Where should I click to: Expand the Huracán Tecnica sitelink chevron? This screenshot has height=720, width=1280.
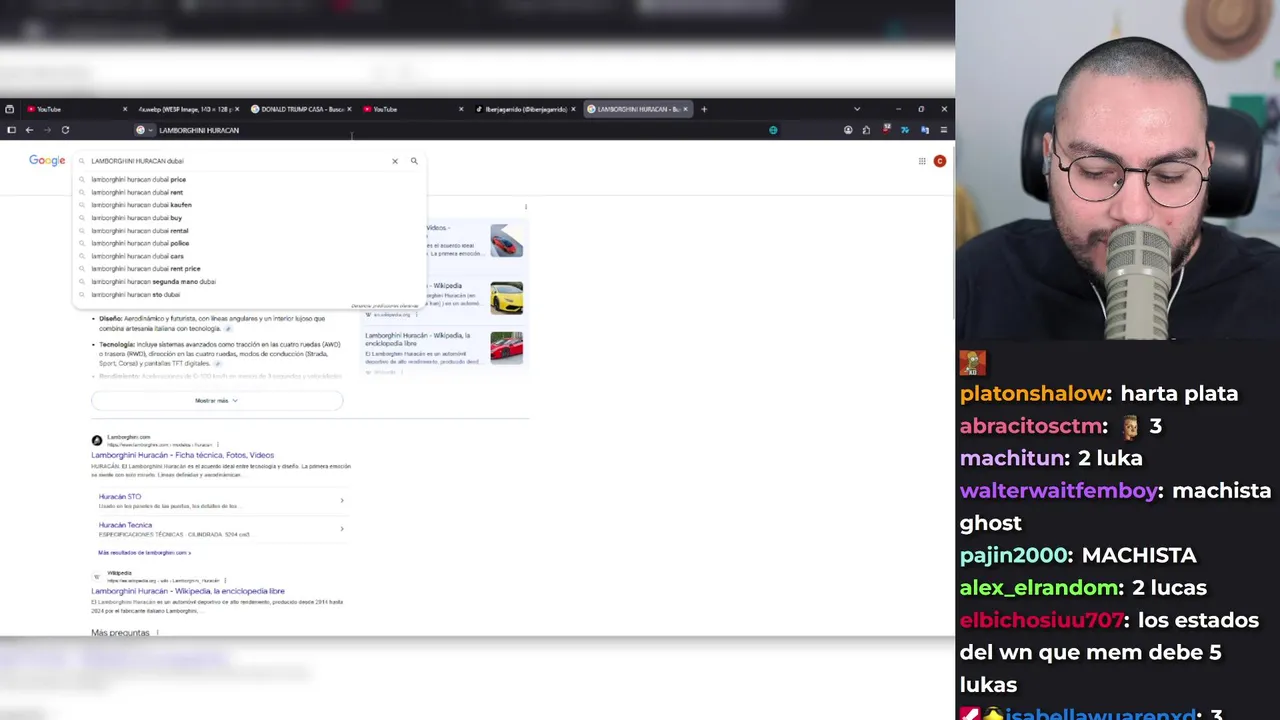click(x=342, y=529)
